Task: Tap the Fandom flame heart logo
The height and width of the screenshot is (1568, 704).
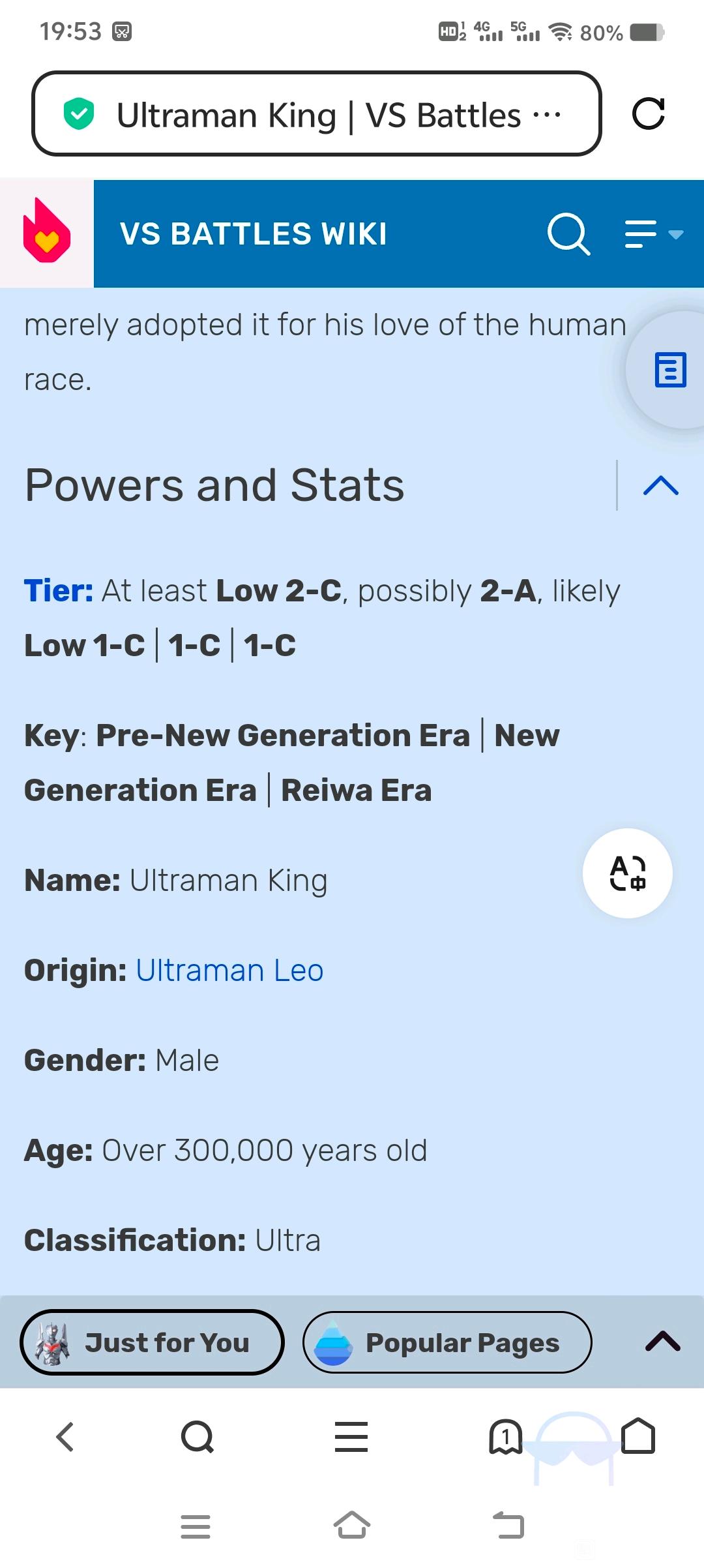Action: 47,232
